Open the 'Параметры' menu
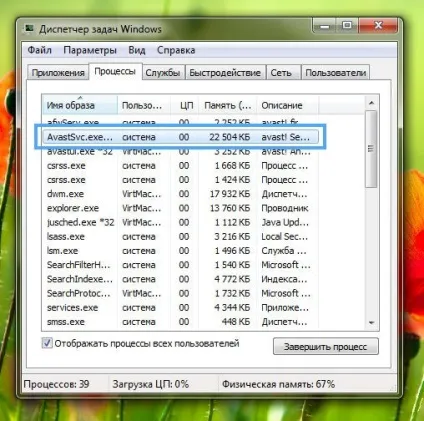This screenshot has height=421, width=424. point(90,50)
